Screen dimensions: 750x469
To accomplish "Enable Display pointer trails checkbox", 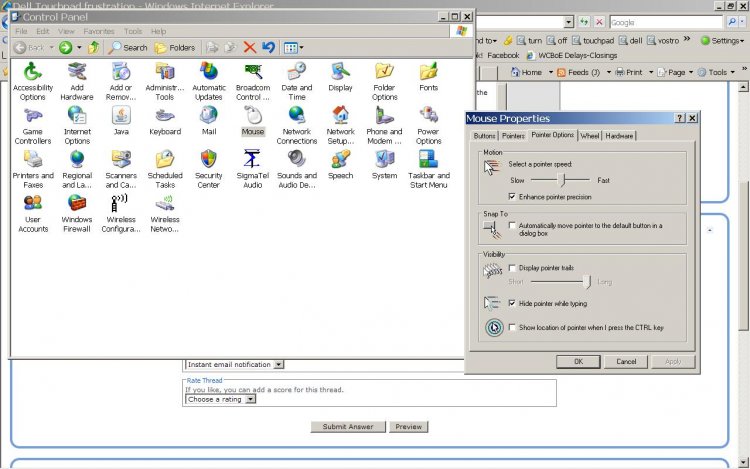I will [512, 268].
